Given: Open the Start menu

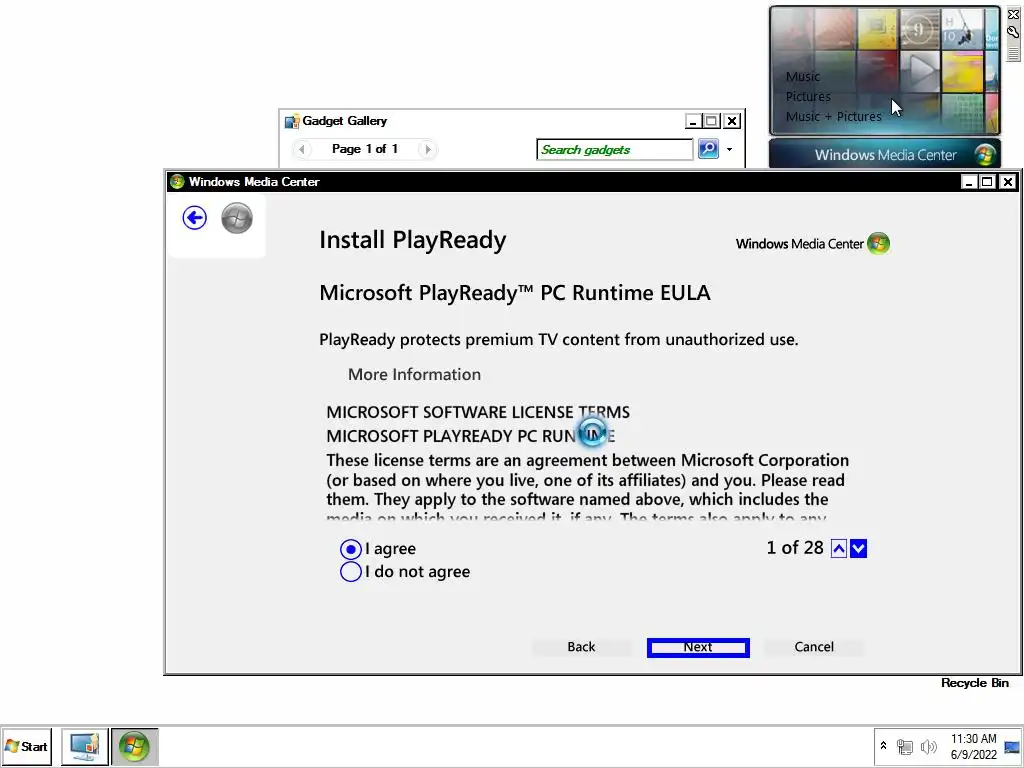Looking at the screenshot, I should (26, 747).
